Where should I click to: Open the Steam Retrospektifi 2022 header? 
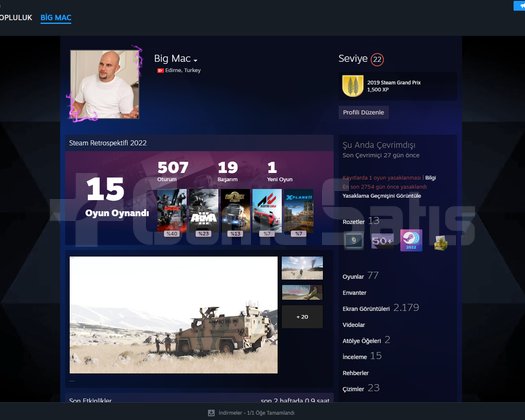(108, 143)
